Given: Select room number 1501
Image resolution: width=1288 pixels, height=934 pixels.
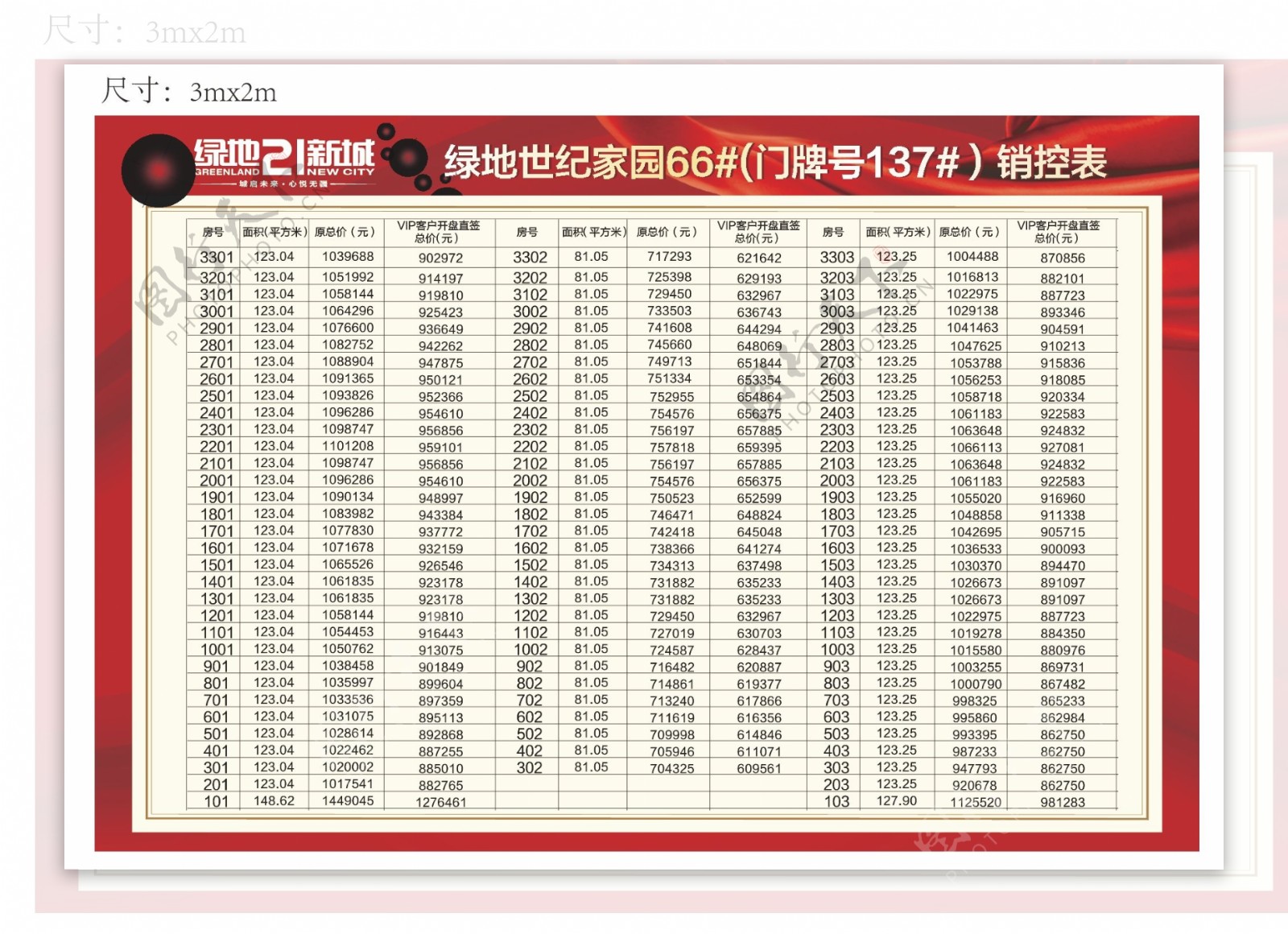Looking at the screenshot, I should coord(217,565).
